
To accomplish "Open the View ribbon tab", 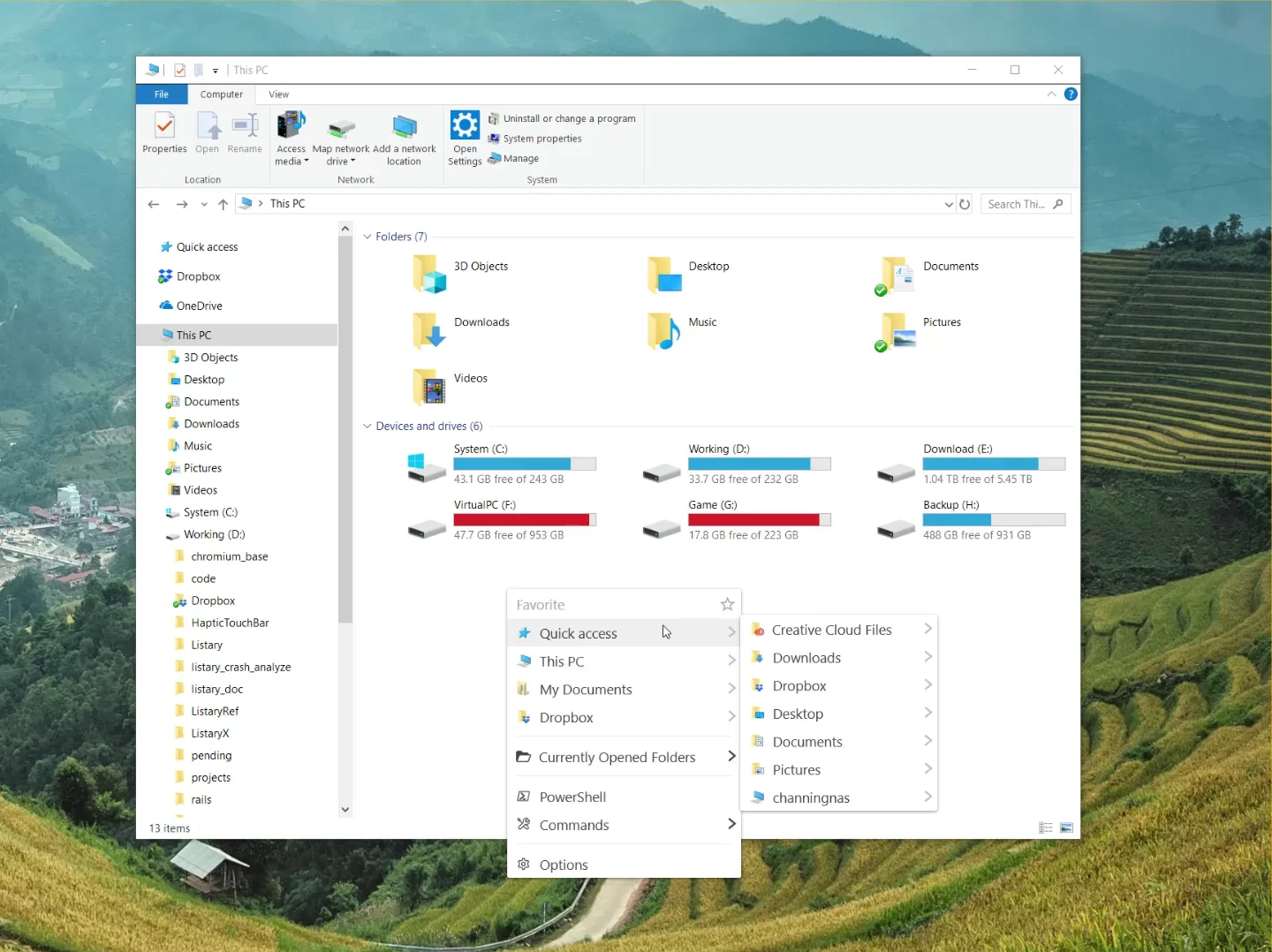I will click(x=278, y=94).
